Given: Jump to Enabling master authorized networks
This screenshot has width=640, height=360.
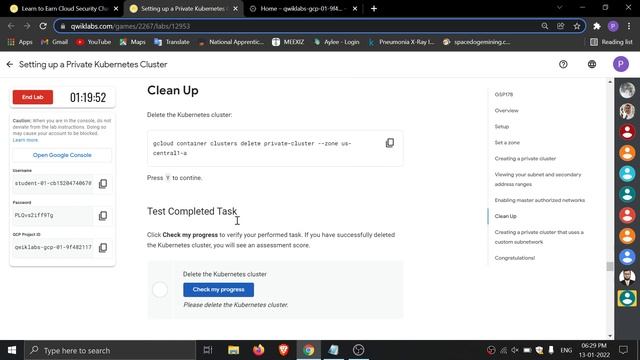Looking at the screenshot, I should 540,200.
